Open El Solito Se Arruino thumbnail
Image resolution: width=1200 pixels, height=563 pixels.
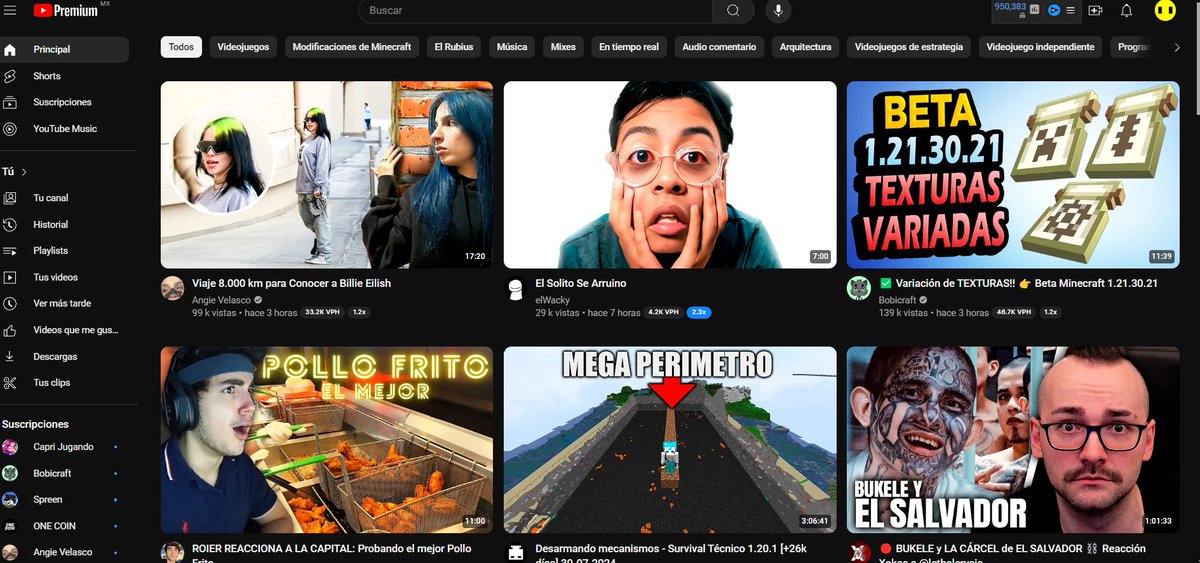pos(670,175)
